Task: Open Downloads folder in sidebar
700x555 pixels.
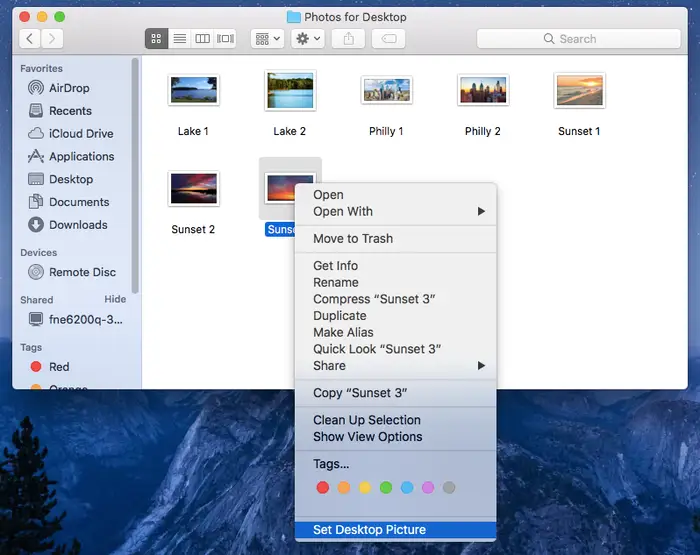Action: click(x=78, y=225)
